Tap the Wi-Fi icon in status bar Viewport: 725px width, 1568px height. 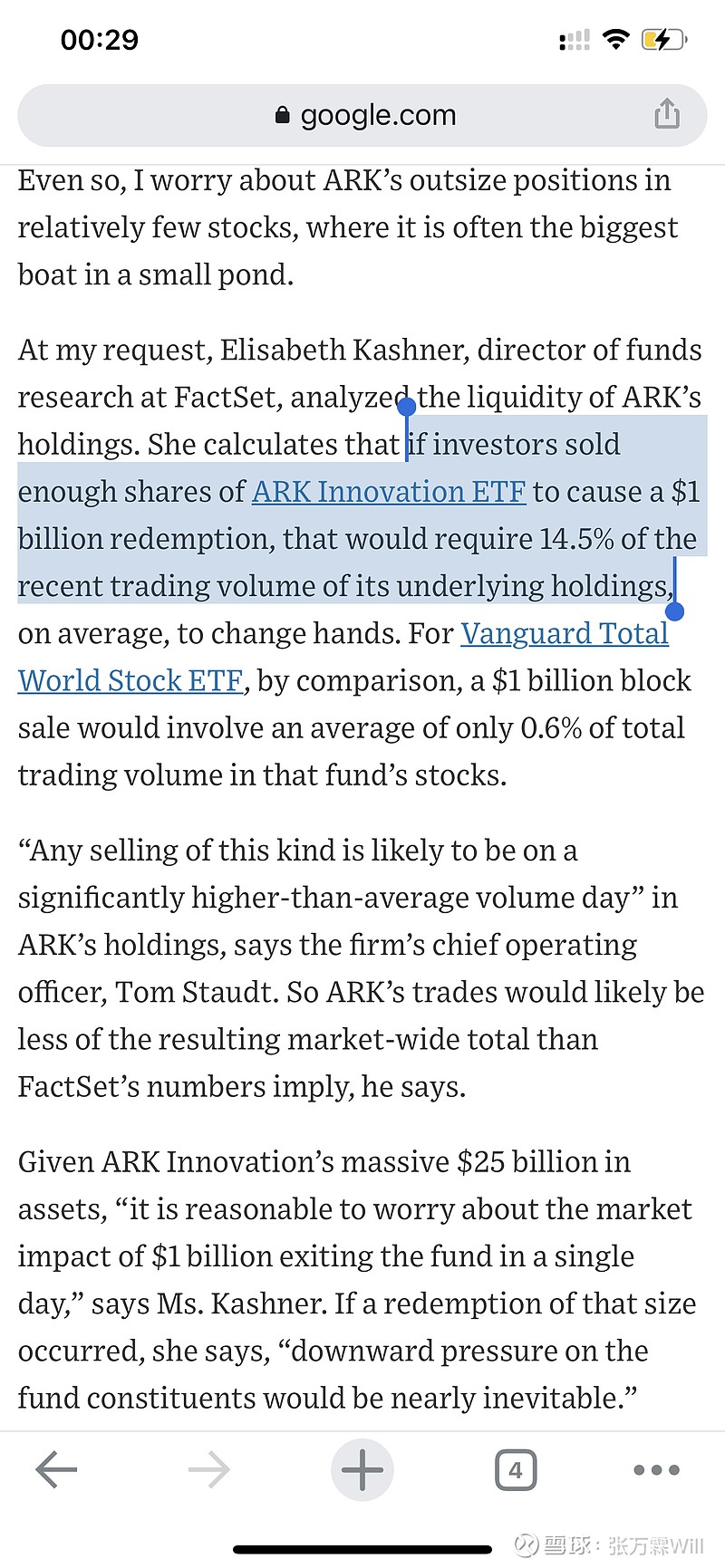616,40
